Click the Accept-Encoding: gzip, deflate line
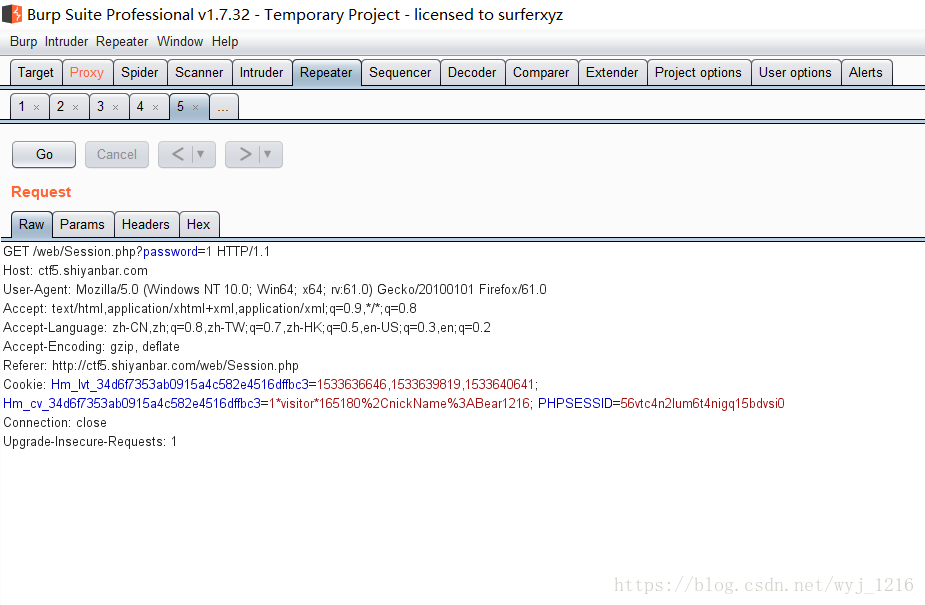 [91, 346]
